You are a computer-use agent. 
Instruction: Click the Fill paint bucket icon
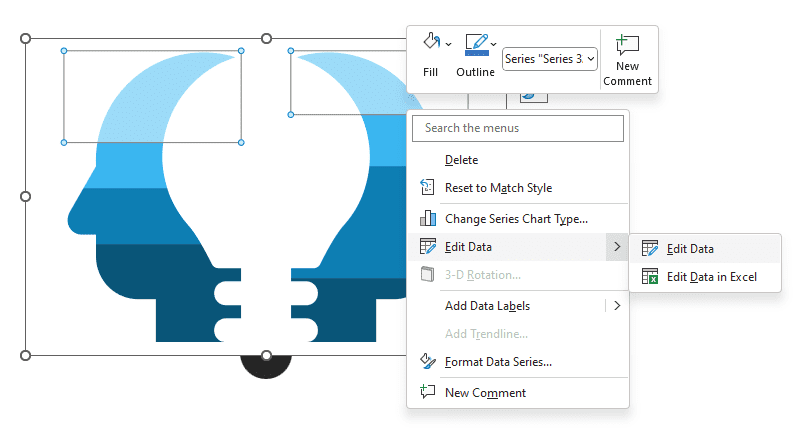[431, 42]
